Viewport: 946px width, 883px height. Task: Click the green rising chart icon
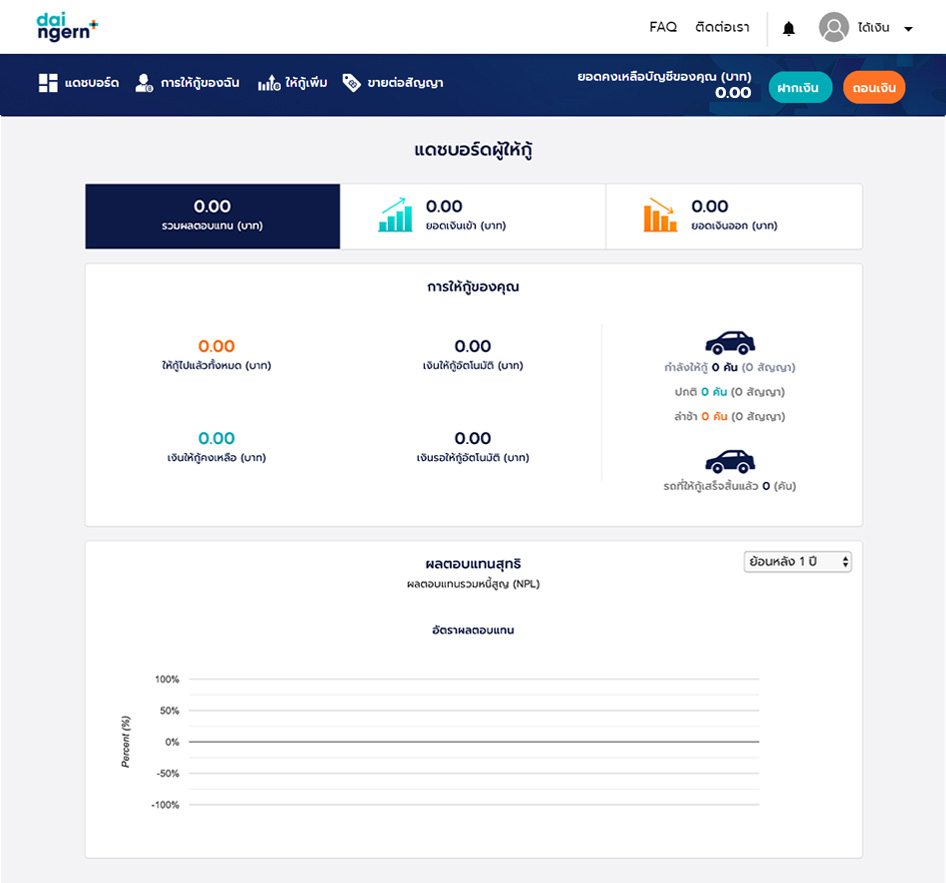[x=395, y=215]
